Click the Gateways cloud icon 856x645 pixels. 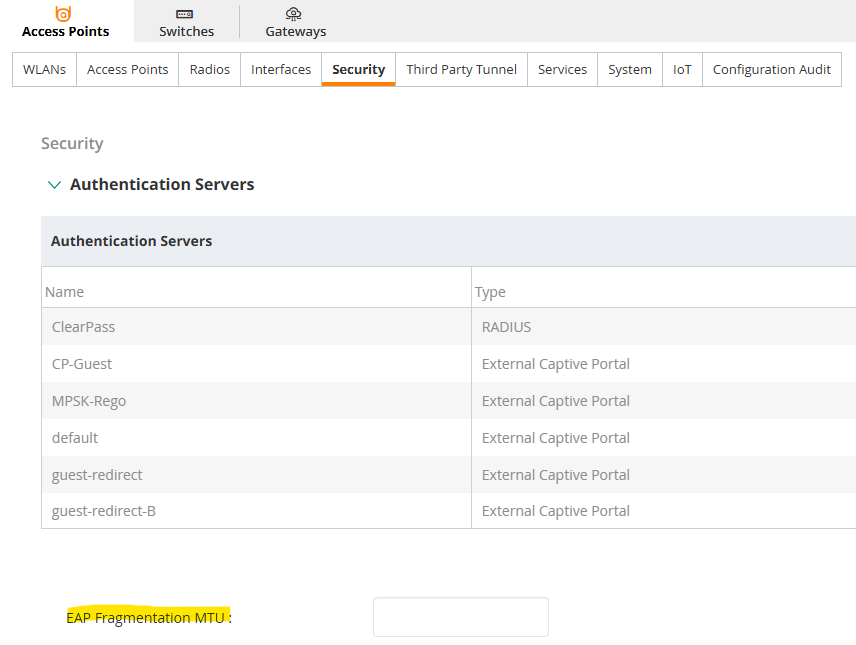[294, 14]
